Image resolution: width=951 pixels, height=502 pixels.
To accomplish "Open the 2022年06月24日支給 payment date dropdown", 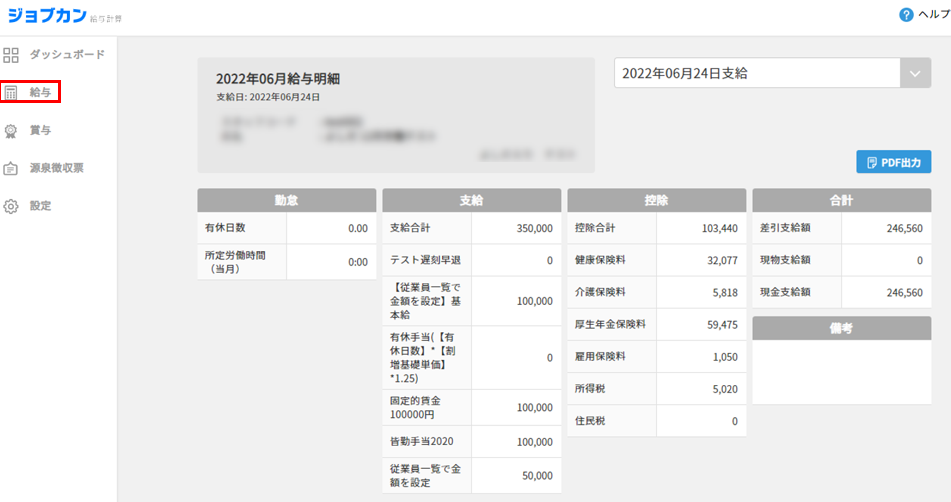I will (x=757, y=74).
